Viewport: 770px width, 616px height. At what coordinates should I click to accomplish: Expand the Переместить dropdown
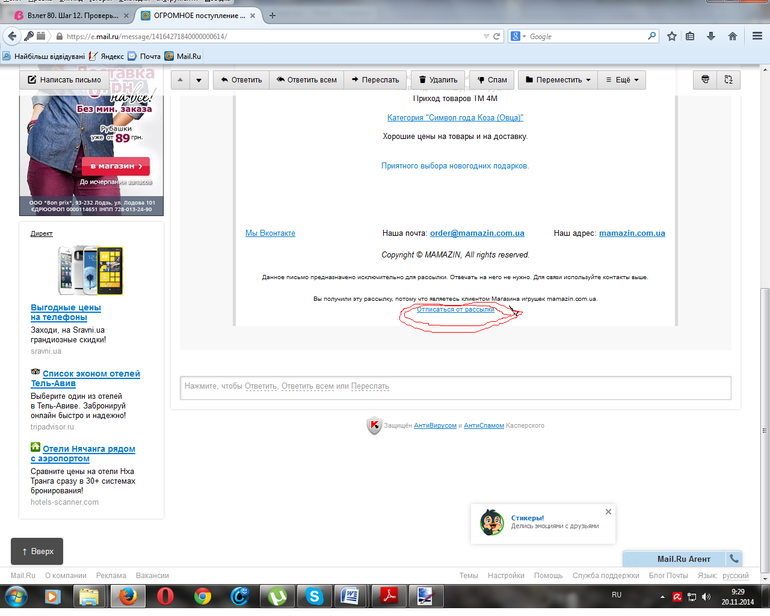tap(557, 80)
